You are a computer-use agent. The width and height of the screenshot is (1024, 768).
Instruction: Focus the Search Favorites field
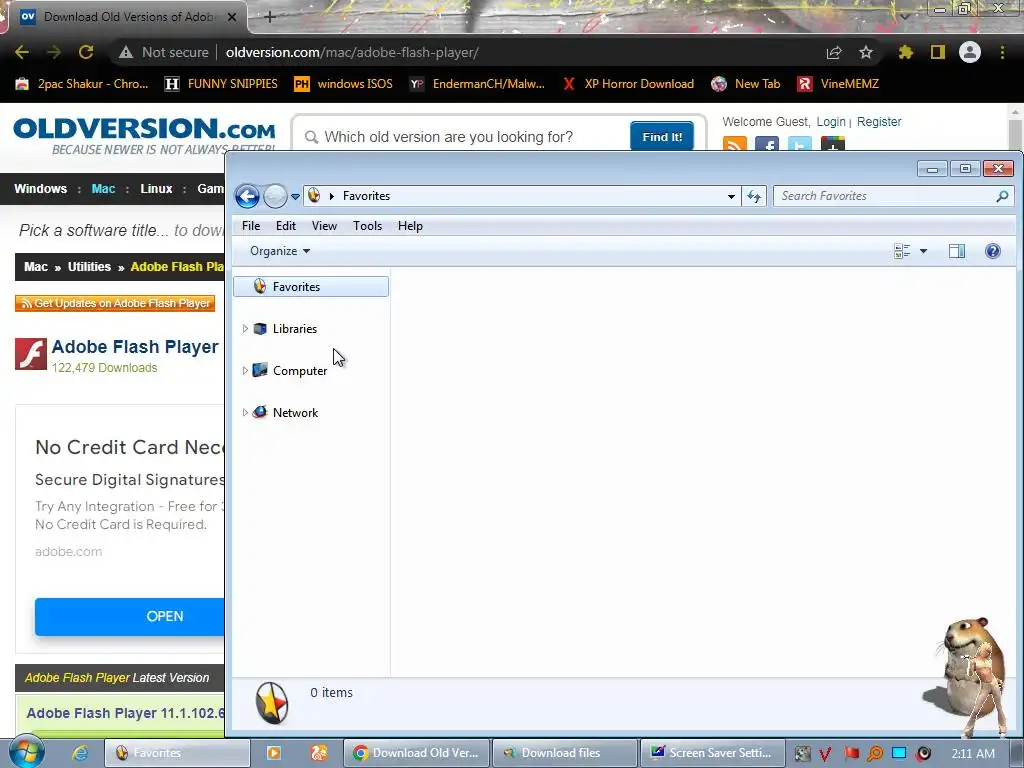click(x=893, y=196)
